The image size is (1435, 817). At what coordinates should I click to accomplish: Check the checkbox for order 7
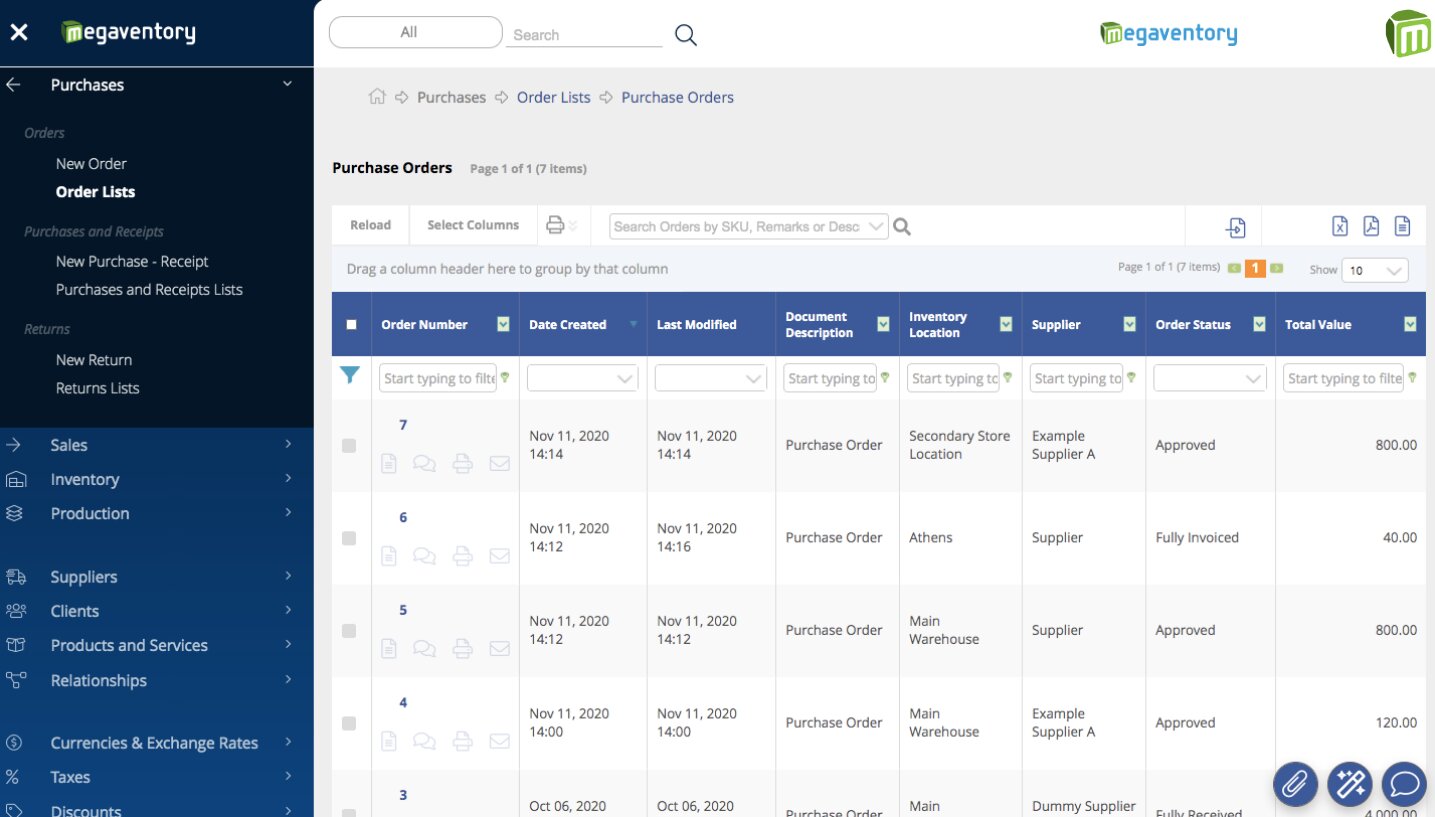(349, 446)
